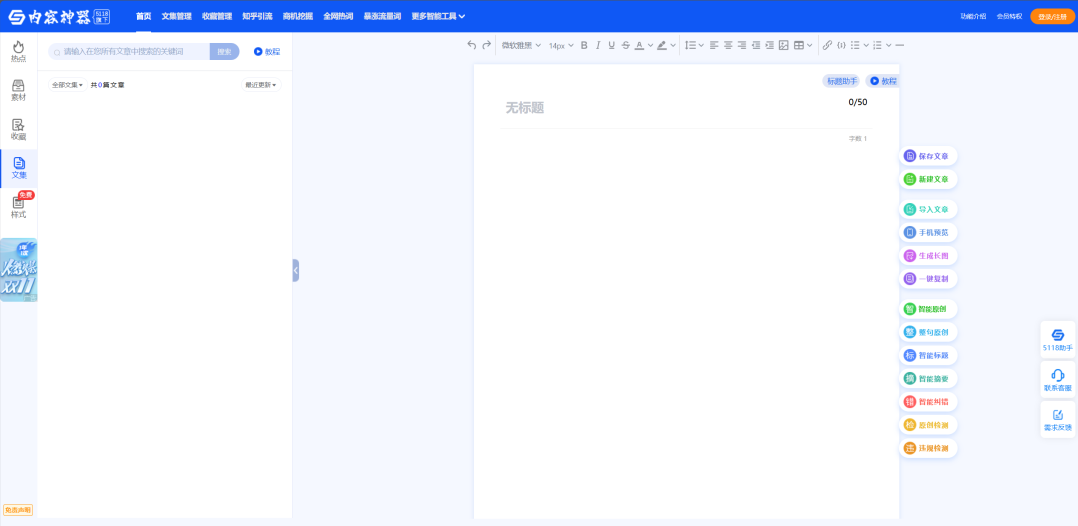Open the 最近更新 sort dropdown
The width and height of the screenshot is (1078, 526).
[x=260, y=85]
